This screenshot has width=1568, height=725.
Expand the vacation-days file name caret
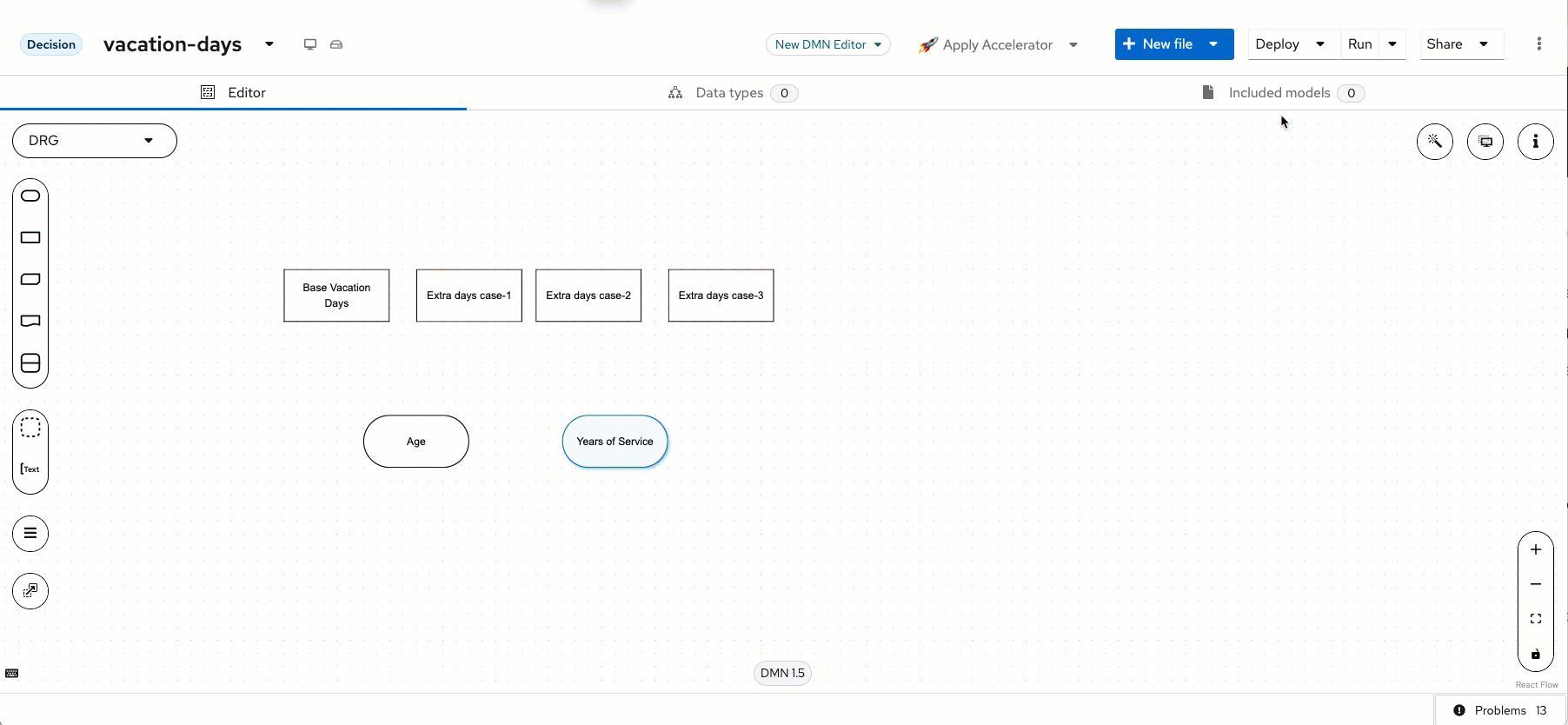[x=269, y=44]
